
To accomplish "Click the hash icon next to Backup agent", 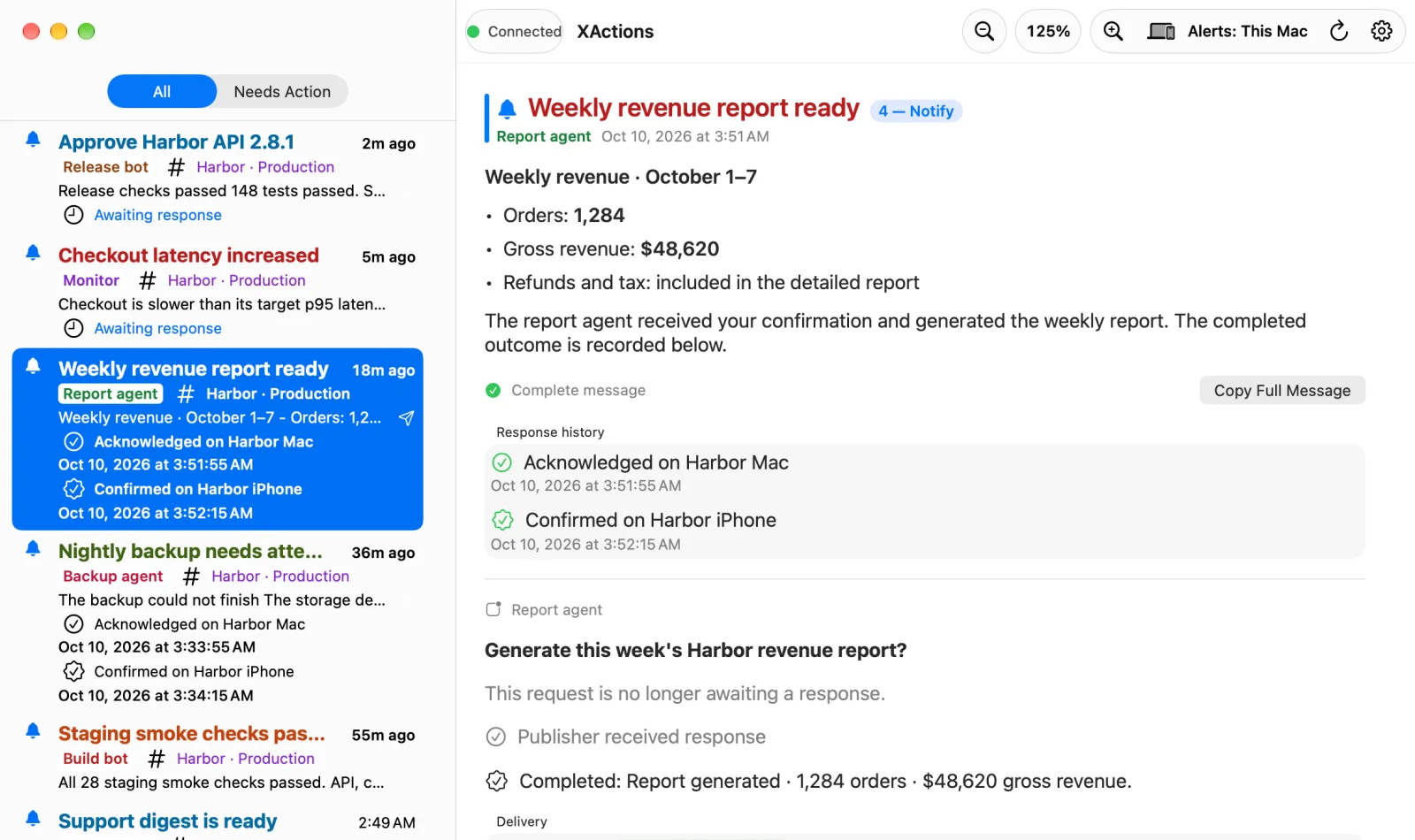I will point(191,577).
